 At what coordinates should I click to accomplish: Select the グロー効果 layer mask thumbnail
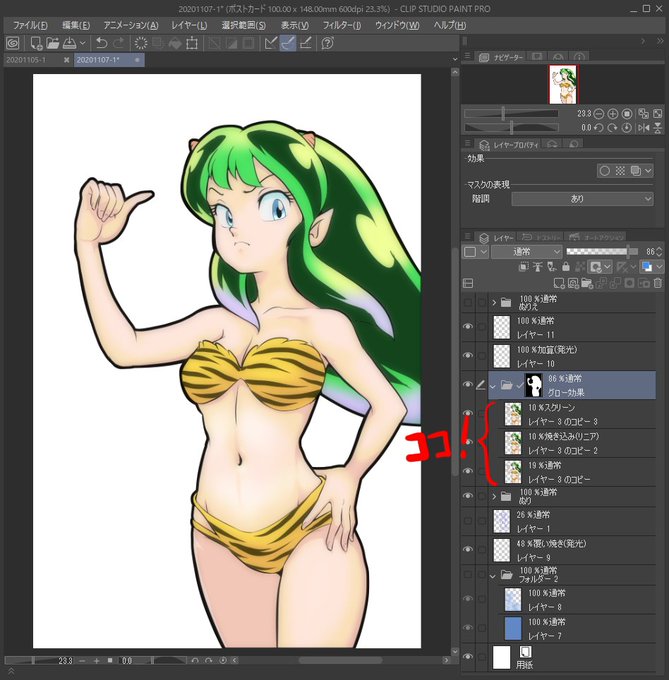point(534,386)
